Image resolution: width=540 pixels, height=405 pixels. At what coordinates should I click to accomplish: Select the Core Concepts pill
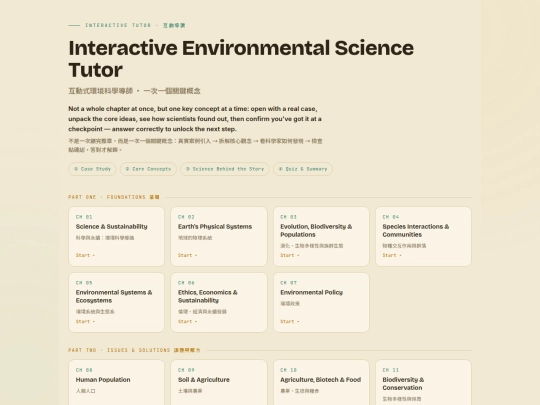coord(148,169)
